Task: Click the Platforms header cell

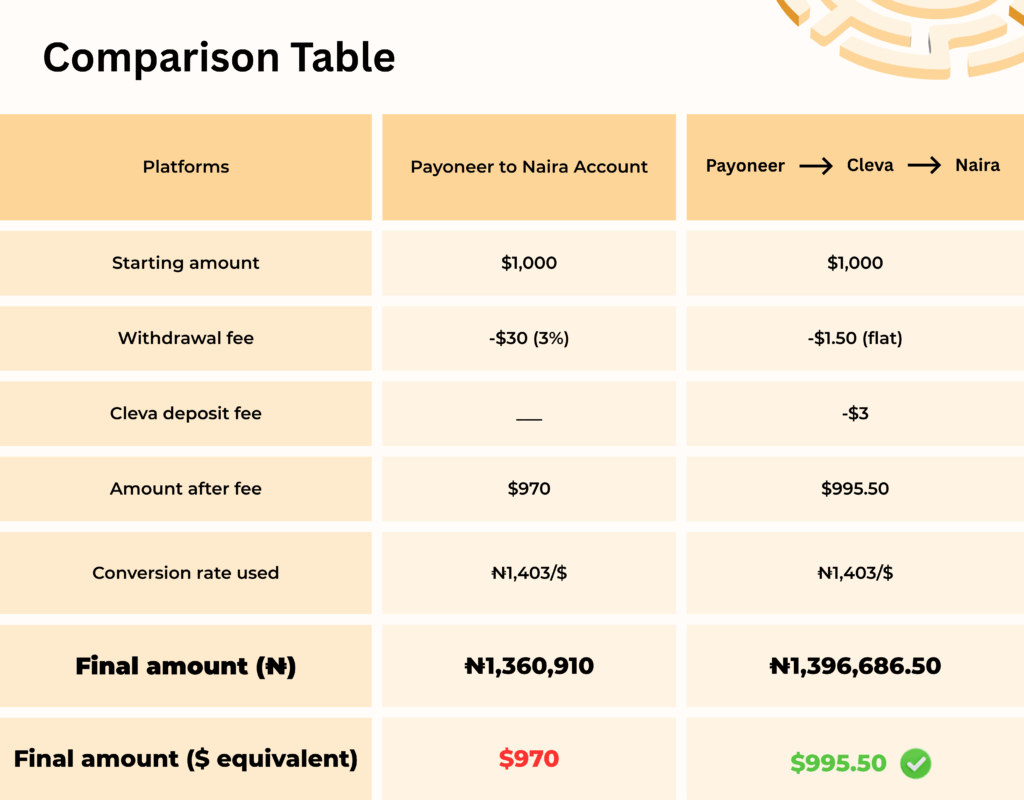Action: point(186,167)
